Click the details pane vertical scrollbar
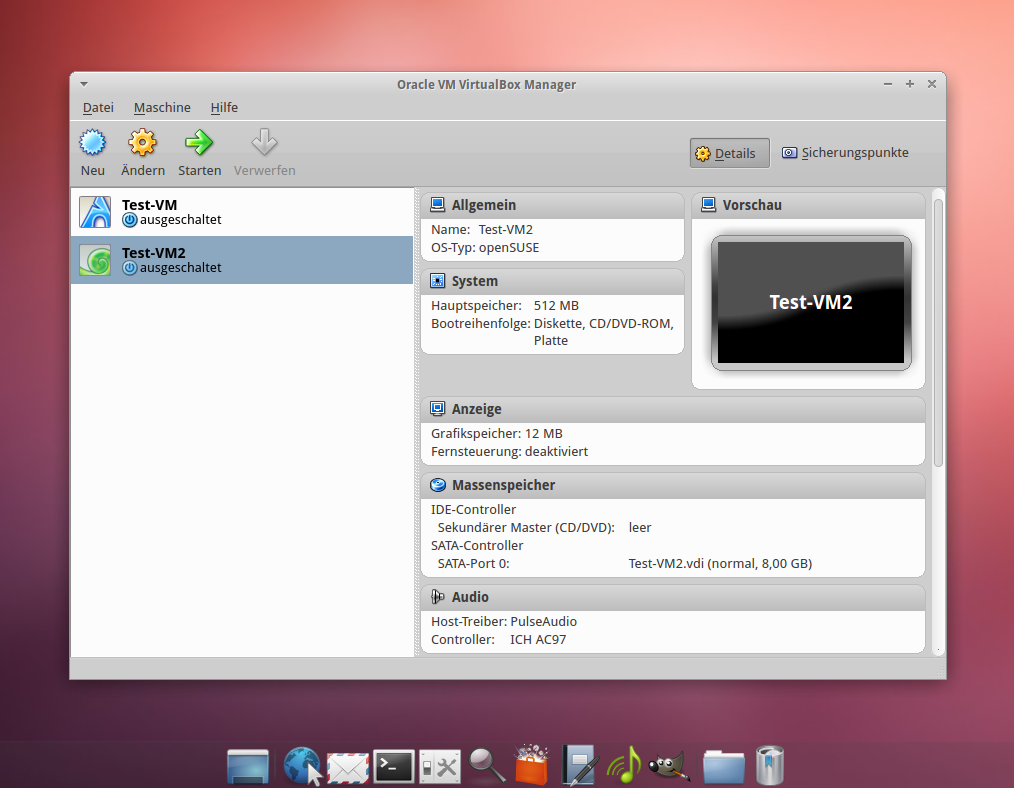Viewport: 1014px width, 788px height. pos(938,333)
